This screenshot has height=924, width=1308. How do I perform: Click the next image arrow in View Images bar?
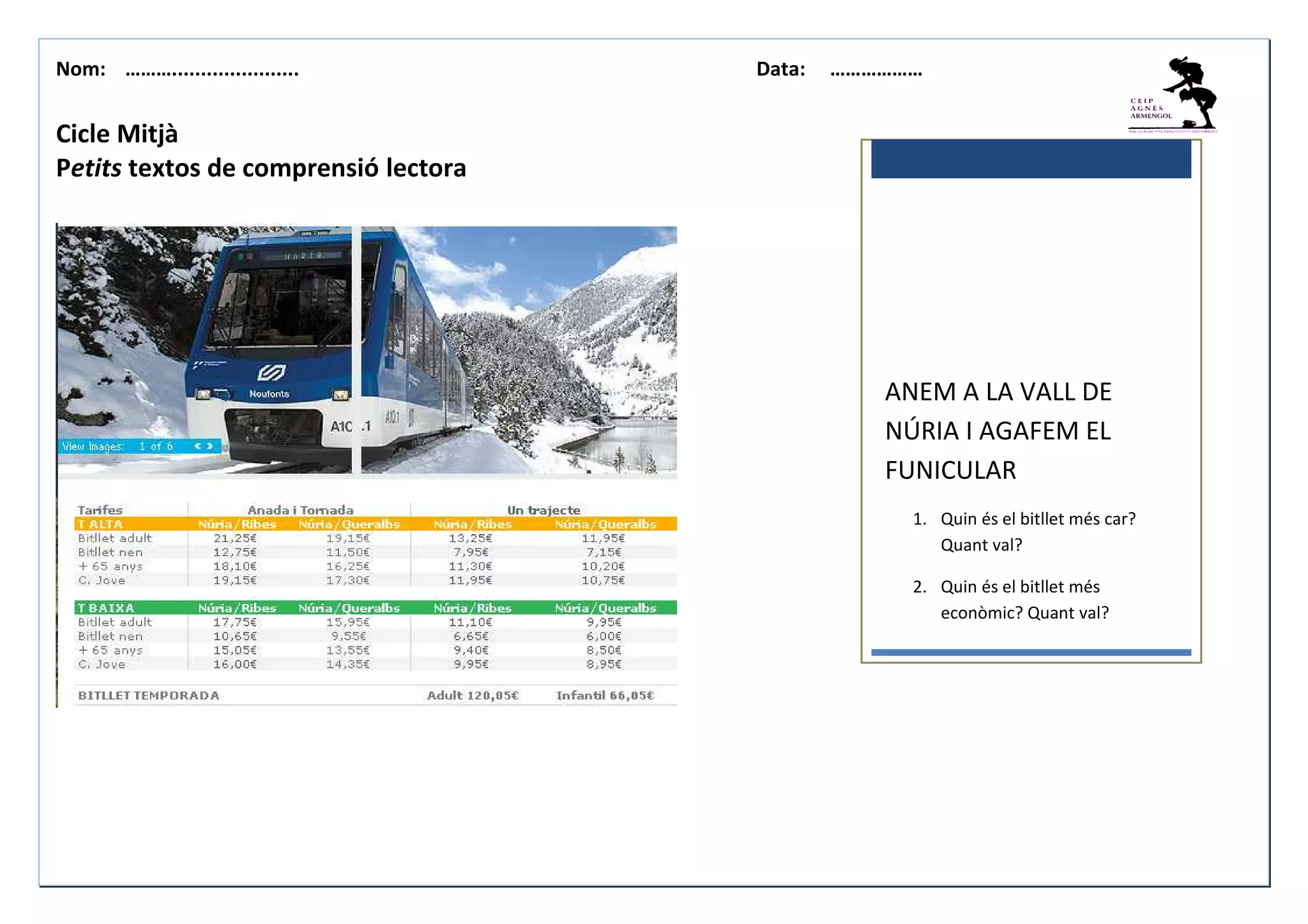click(209, 446)
